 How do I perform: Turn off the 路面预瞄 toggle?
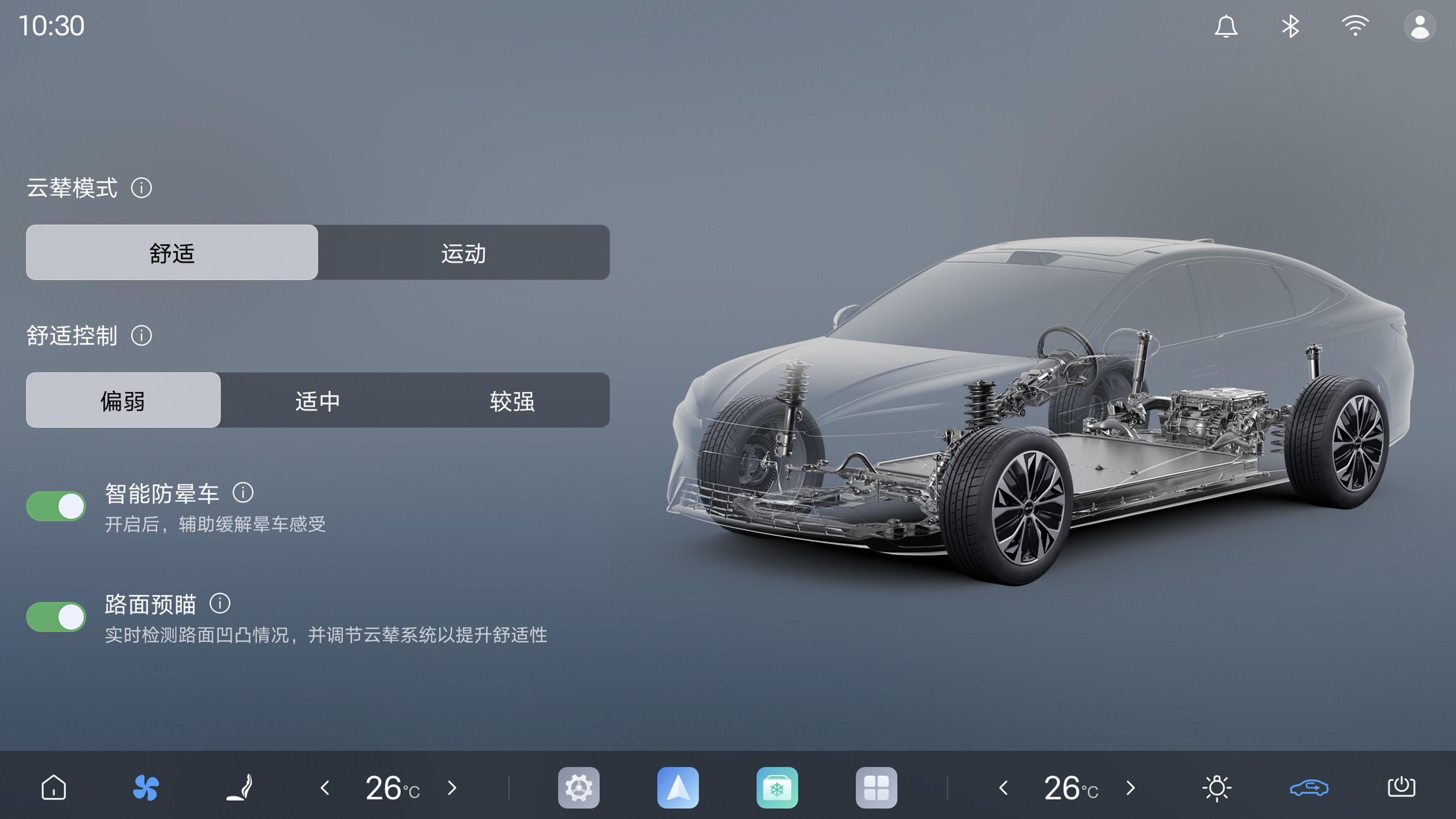[x=56, y=616]
